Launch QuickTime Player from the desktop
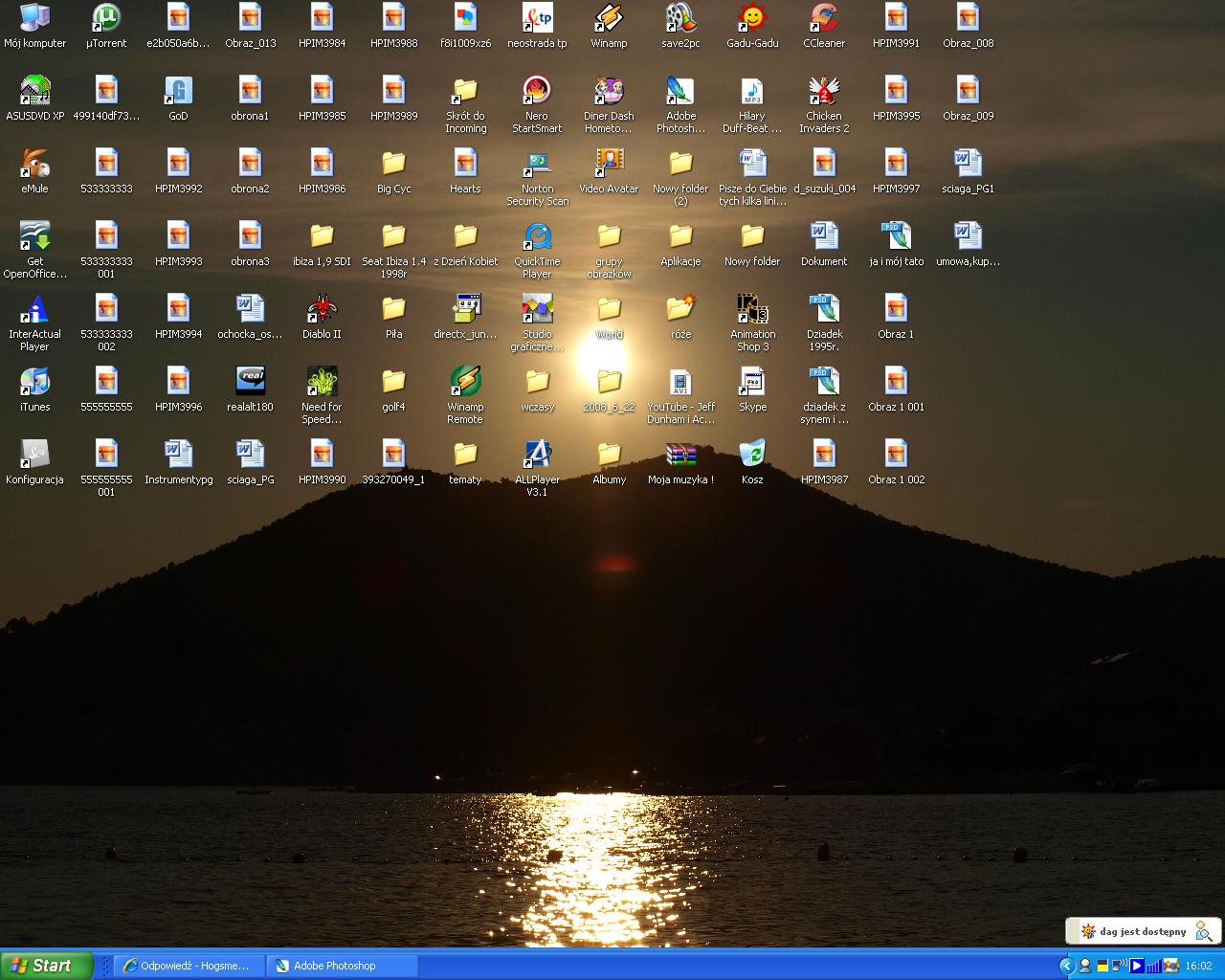 click(x=537, y=251)
